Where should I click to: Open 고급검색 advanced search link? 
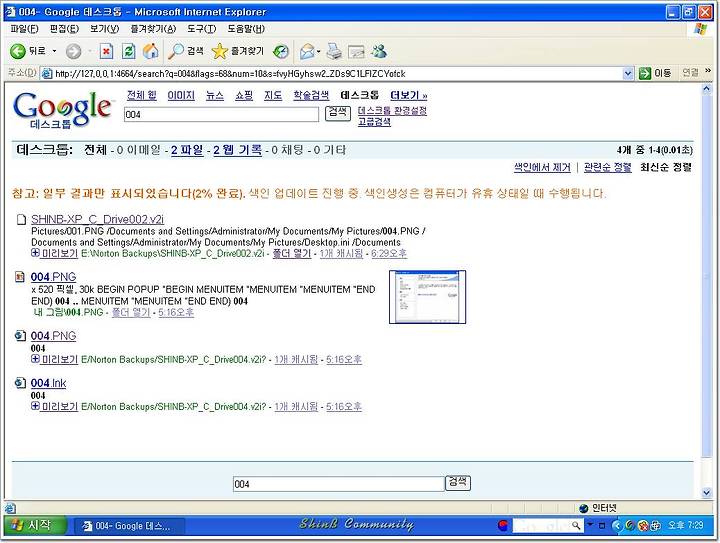pyautogui.click(x=374, y=122)
